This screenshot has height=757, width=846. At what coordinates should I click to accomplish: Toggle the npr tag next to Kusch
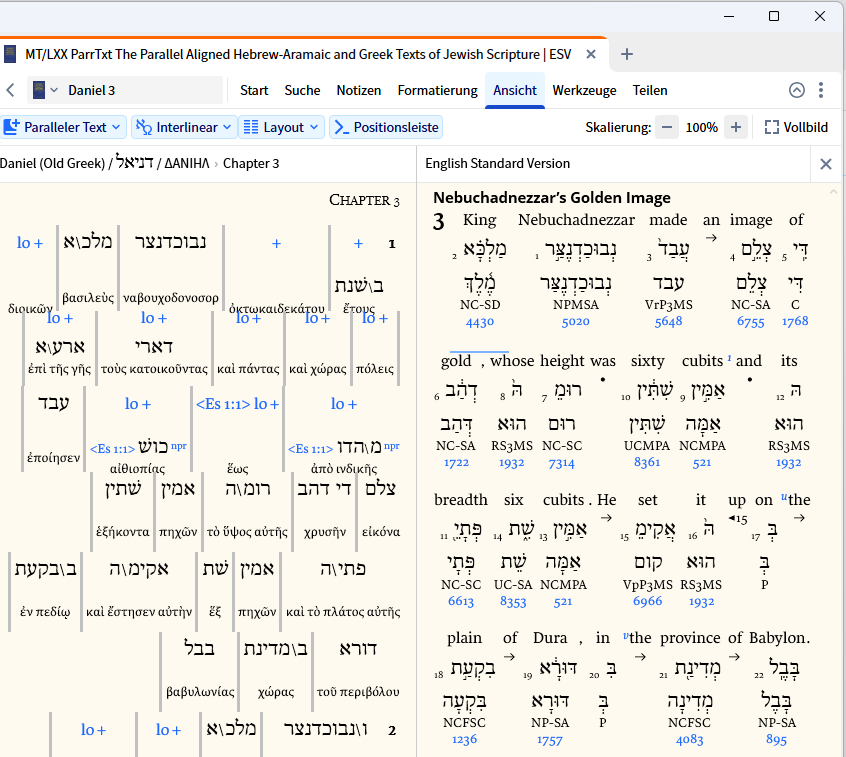click(178, 445)
